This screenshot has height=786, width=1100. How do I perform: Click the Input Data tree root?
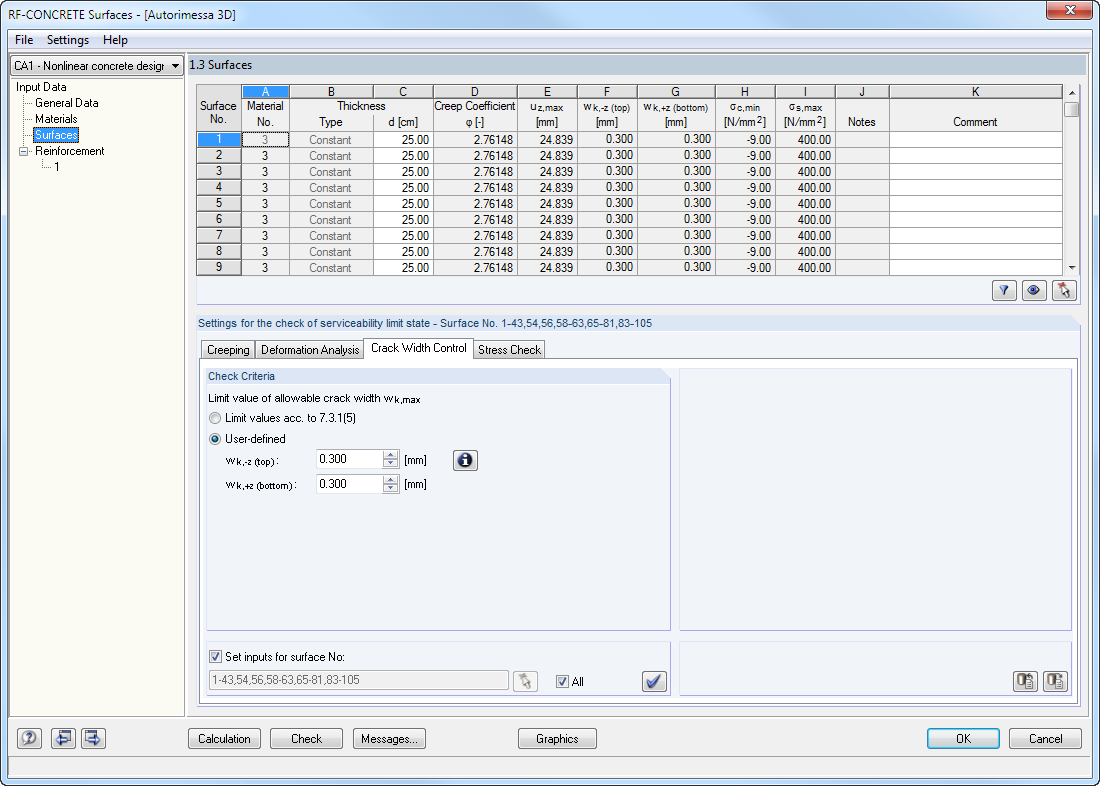point(41,87)
